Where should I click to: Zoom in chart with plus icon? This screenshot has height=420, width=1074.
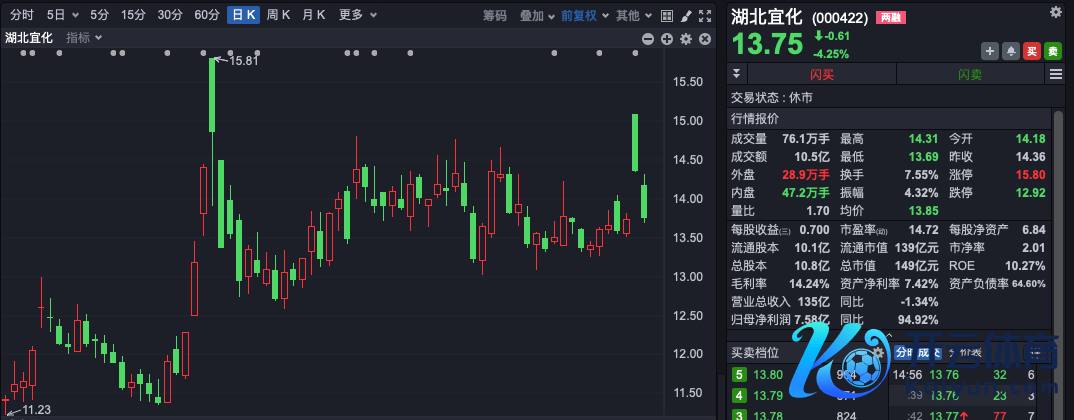pos(667,38)
